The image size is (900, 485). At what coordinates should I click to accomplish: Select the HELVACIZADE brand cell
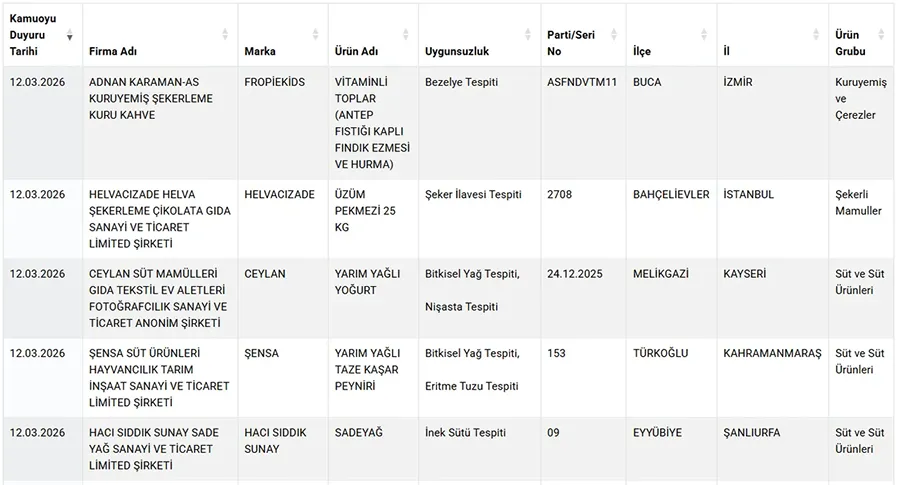coord(279,195)
